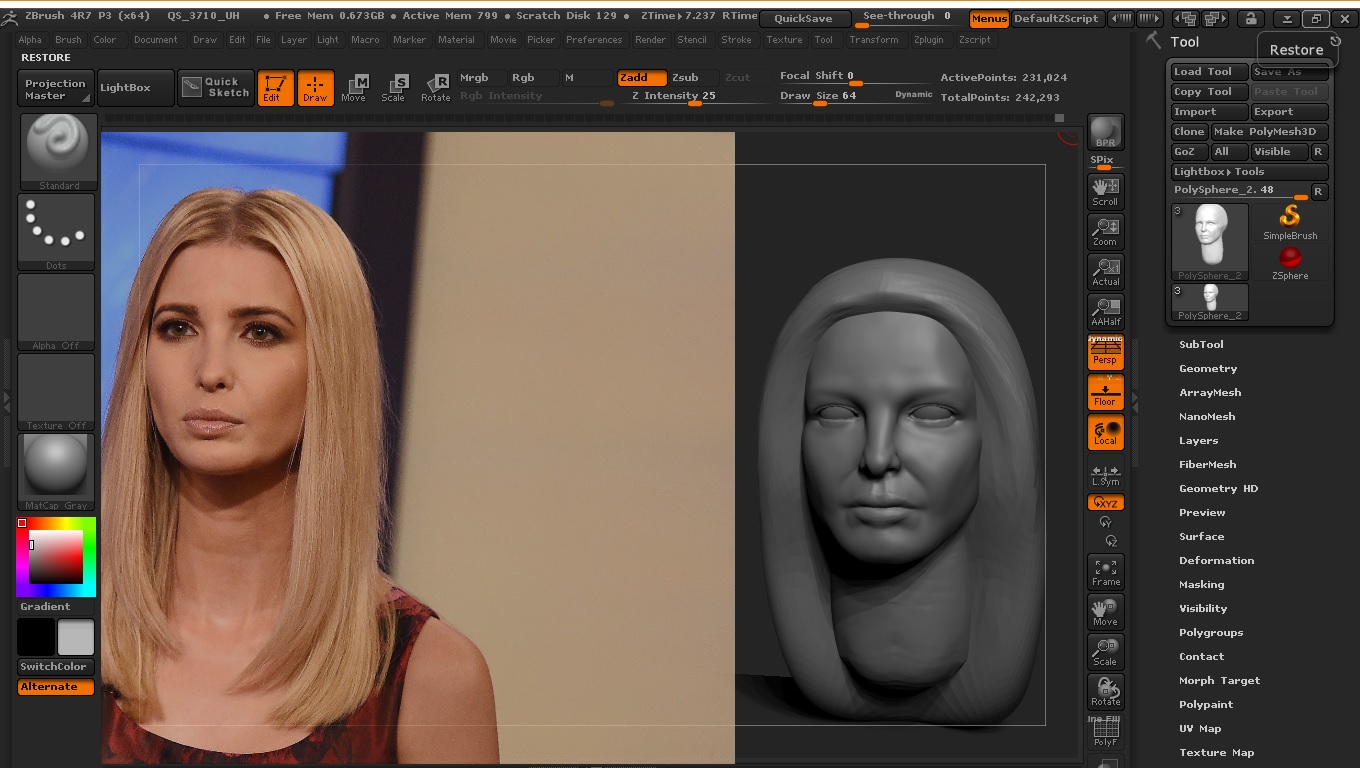Click the BPR render icon
Screen dimensions: 1360x768
pos(1105,131)
